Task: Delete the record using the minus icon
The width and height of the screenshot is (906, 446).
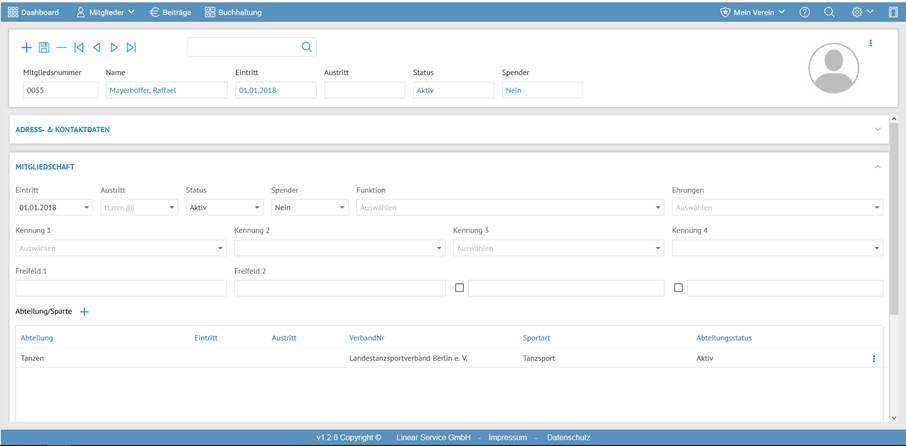Action: [61, 47]
